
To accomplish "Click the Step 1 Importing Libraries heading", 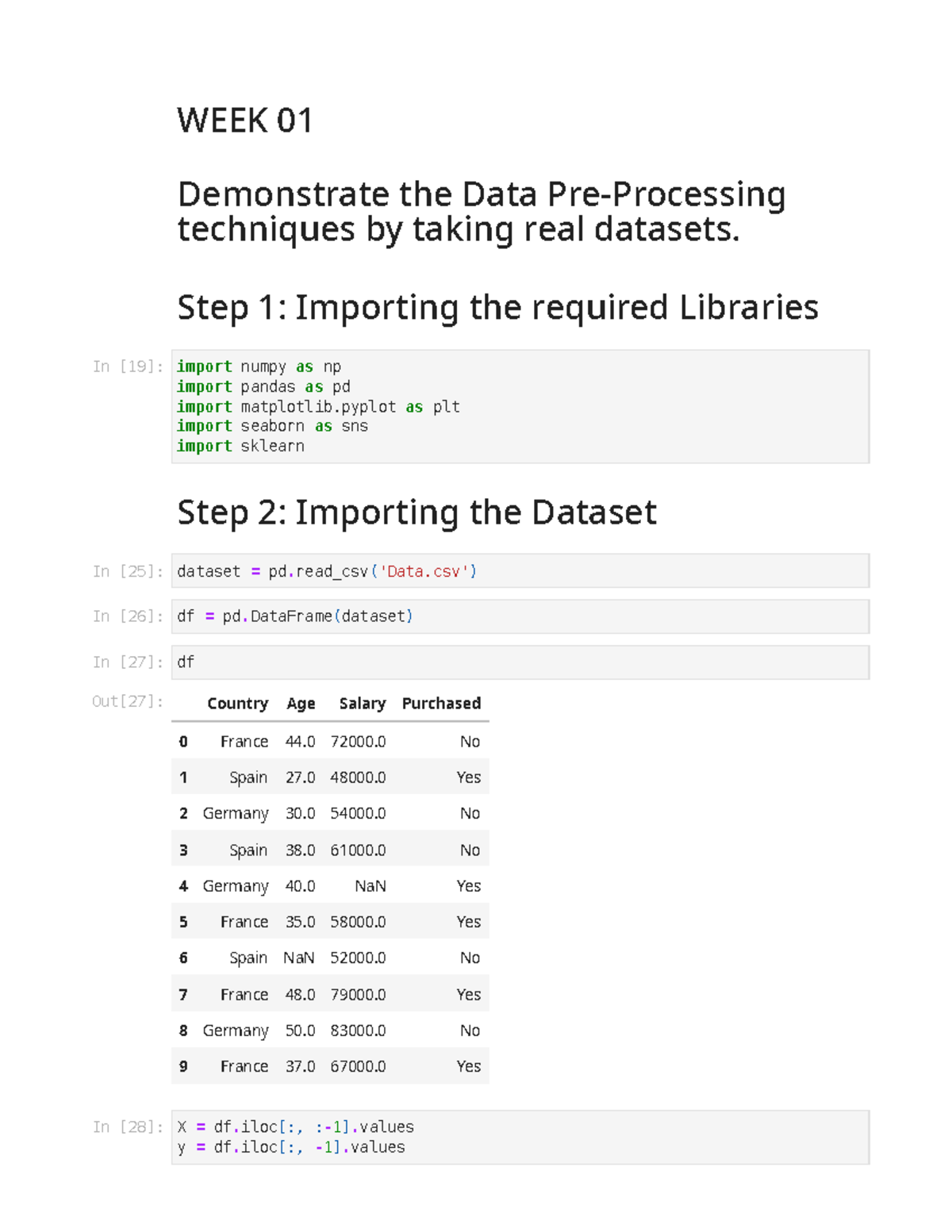I will [497, 308].
